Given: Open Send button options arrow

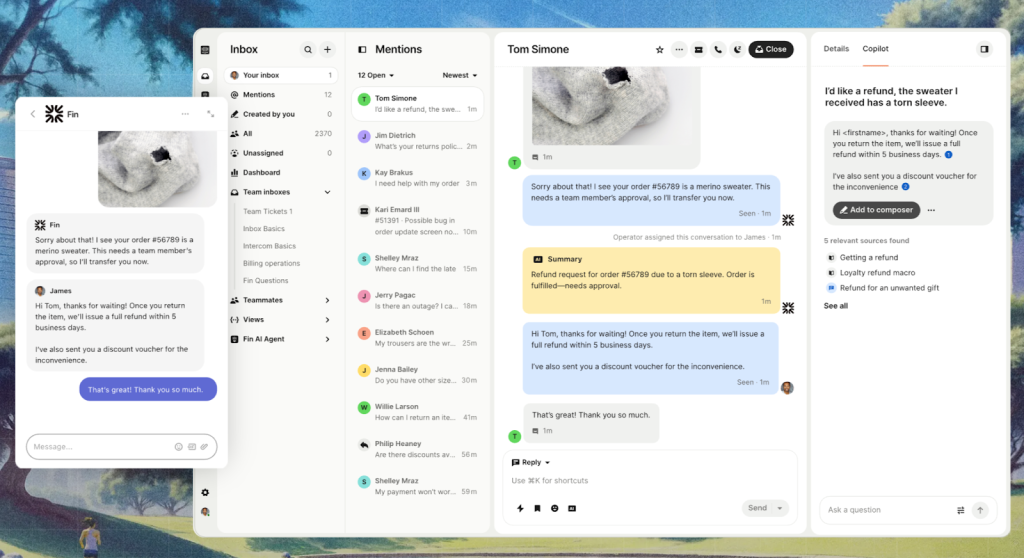Looking at the screenshot, I should coord(780,508).
